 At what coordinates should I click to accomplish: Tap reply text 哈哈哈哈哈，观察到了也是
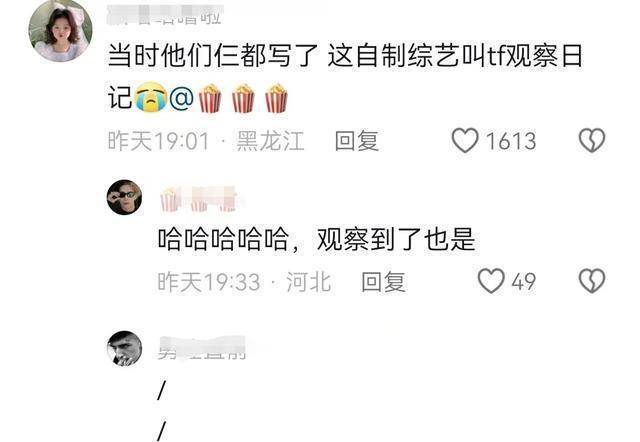[x=317, y=239]
